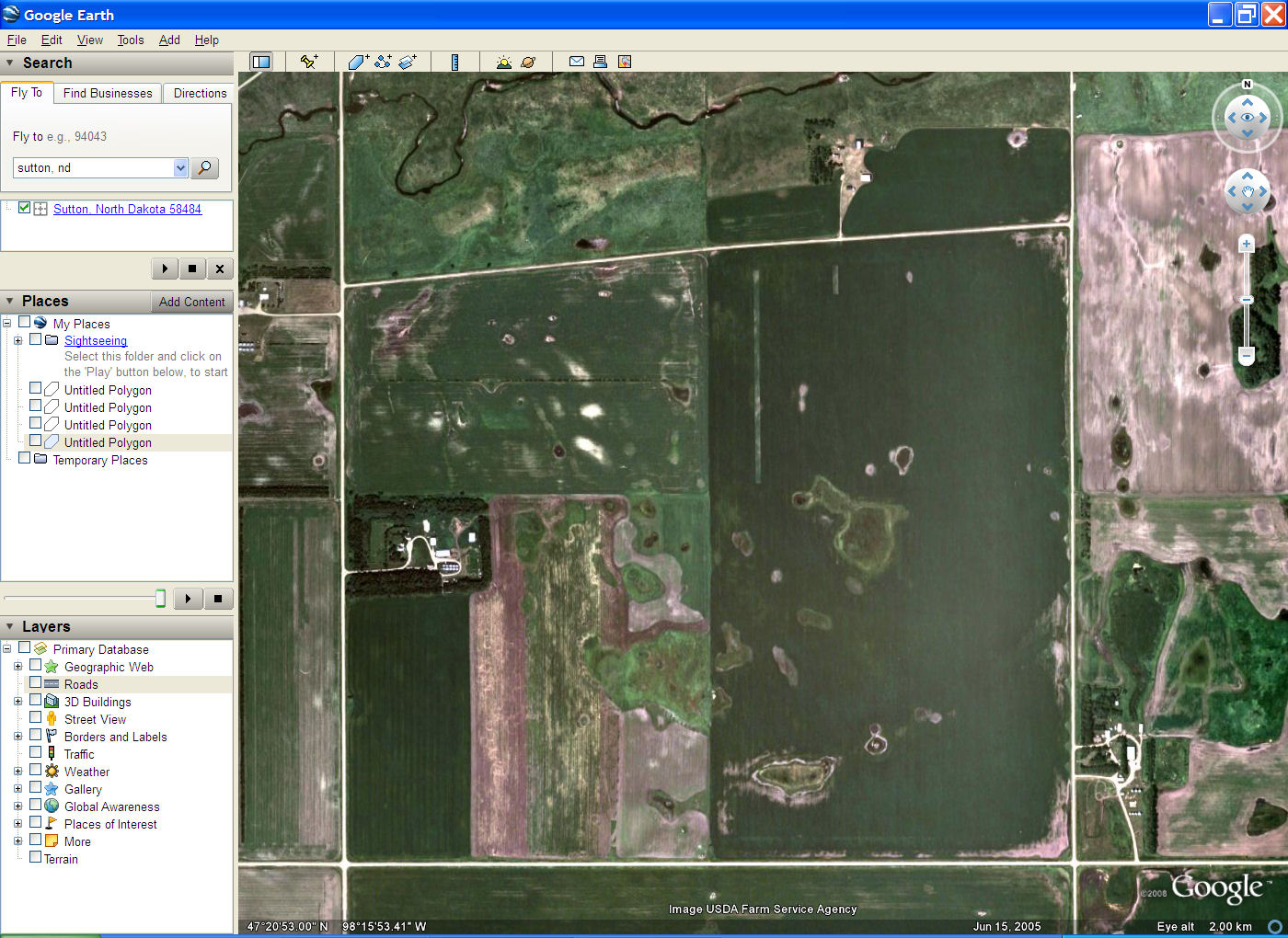
Task: Switch to Sky mode planet icon
Action: (528, 62)
